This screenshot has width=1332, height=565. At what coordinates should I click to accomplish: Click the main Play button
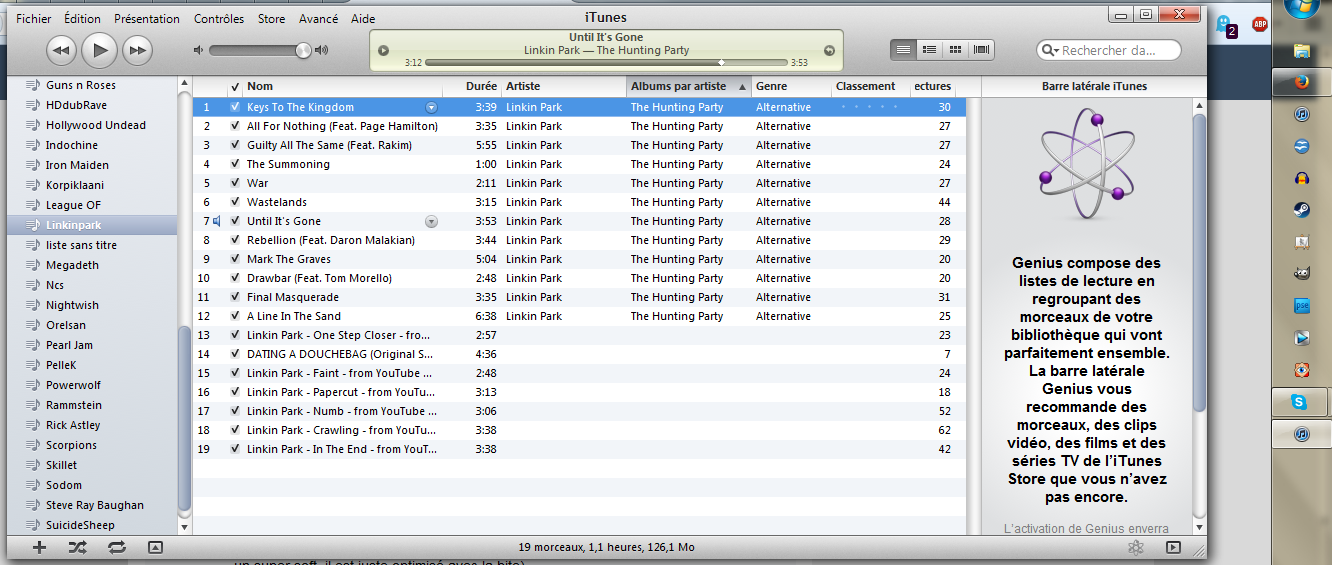click(99, 48)
